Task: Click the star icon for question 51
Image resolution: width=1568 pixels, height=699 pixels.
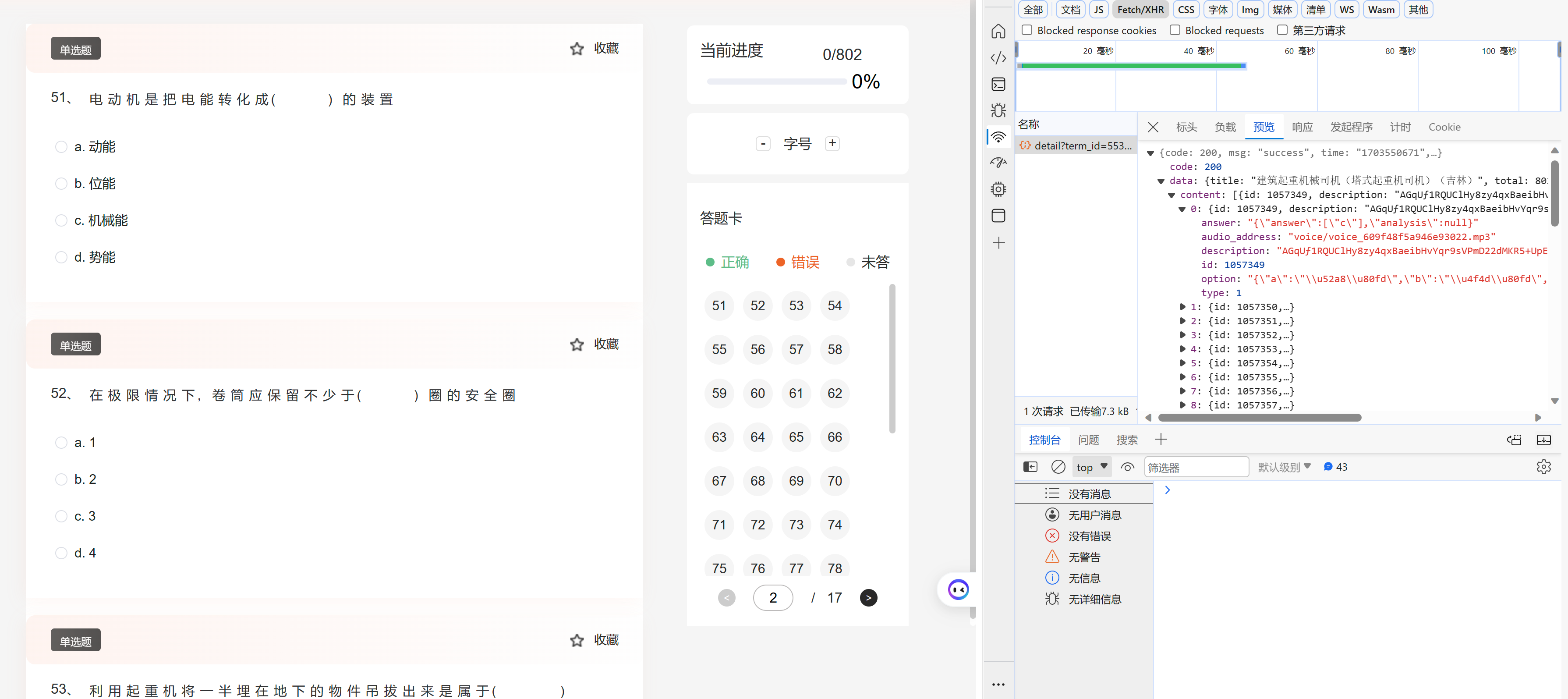Action: click(x=577, y=49)
